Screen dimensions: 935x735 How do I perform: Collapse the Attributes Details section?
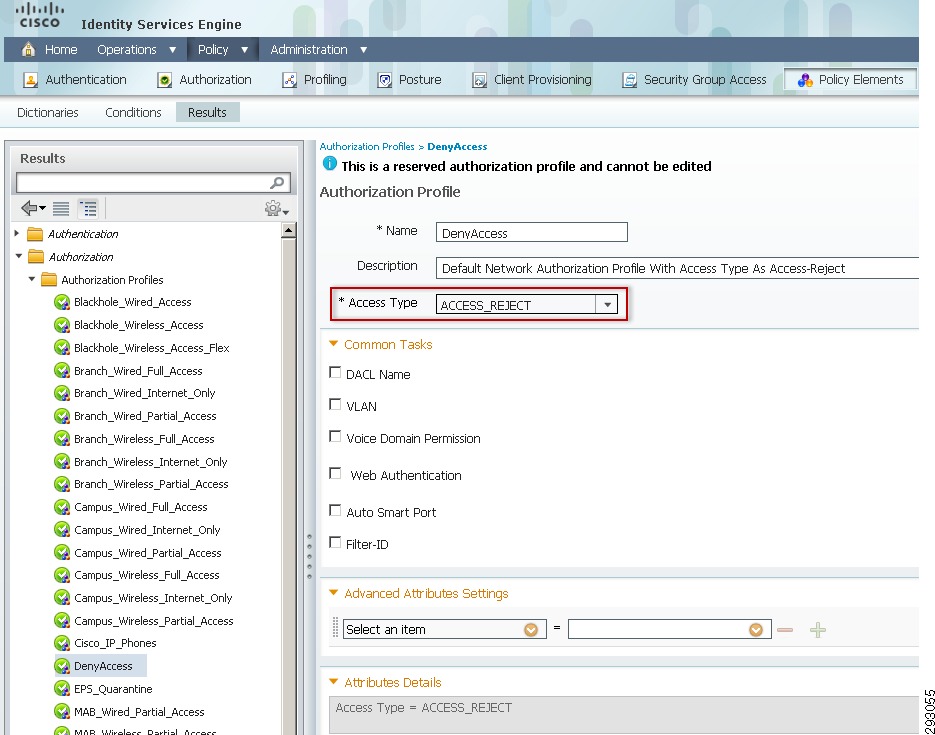coord(334,681)
